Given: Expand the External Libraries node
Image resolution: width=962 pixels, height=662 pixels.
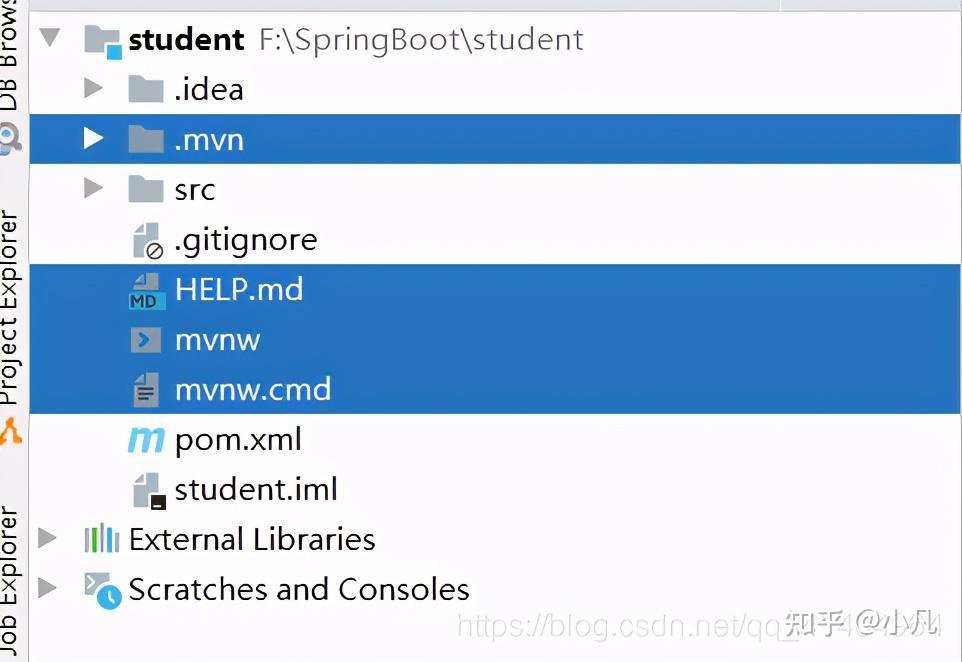Looking at the screenshot, I should pyautogui.click(x=47, y=539).
